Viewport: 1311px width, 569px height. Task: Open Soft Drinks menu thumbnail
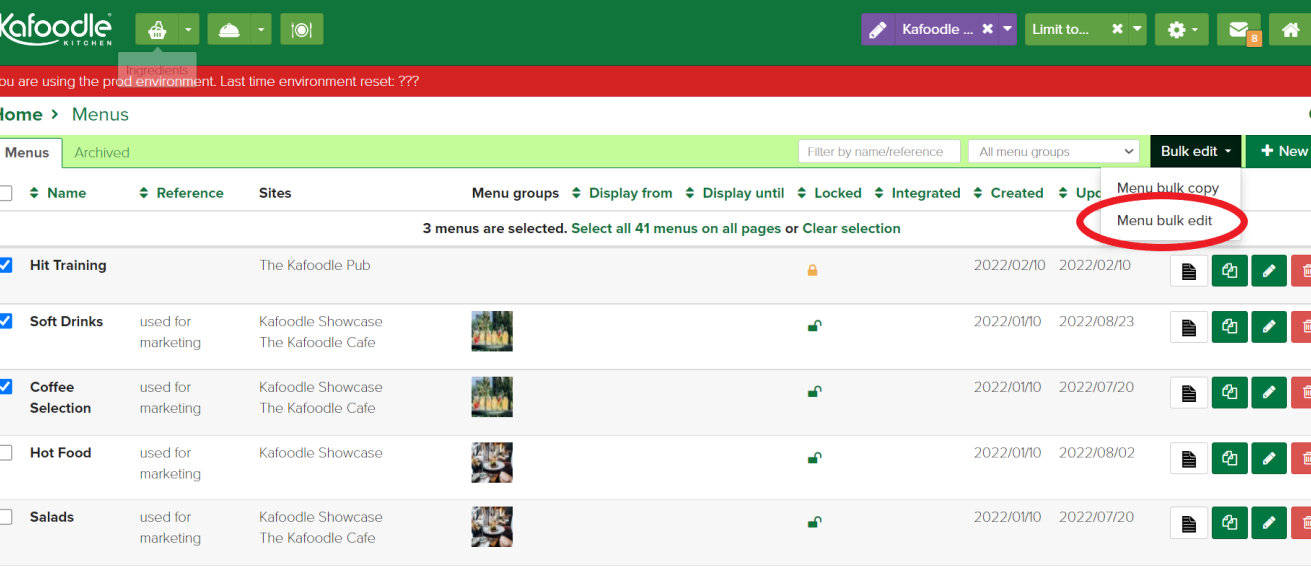coord(492,331)
